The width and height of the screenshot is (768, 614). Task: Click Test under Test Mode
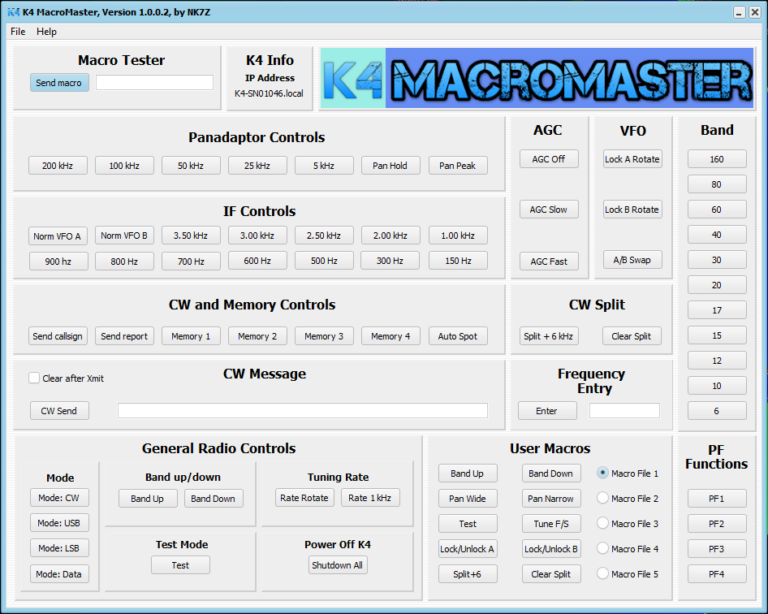tap(180, 565)
